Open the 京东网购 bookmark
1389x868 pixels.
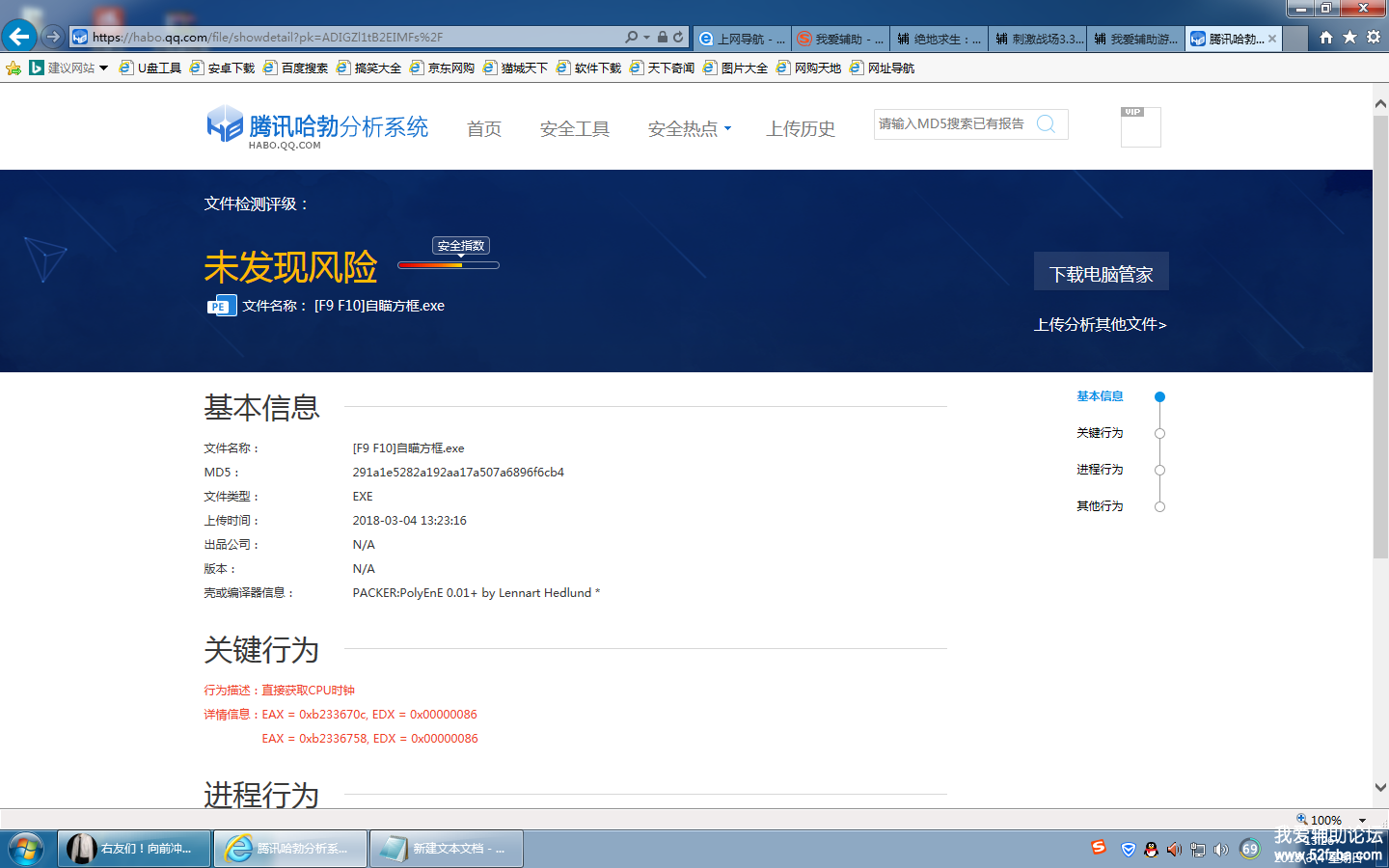[443, 68]
